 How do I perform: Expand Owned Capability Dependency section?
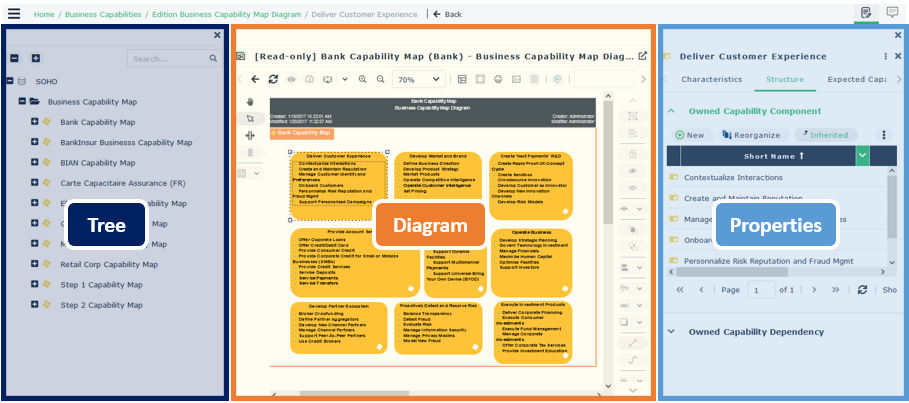(670, 332)
